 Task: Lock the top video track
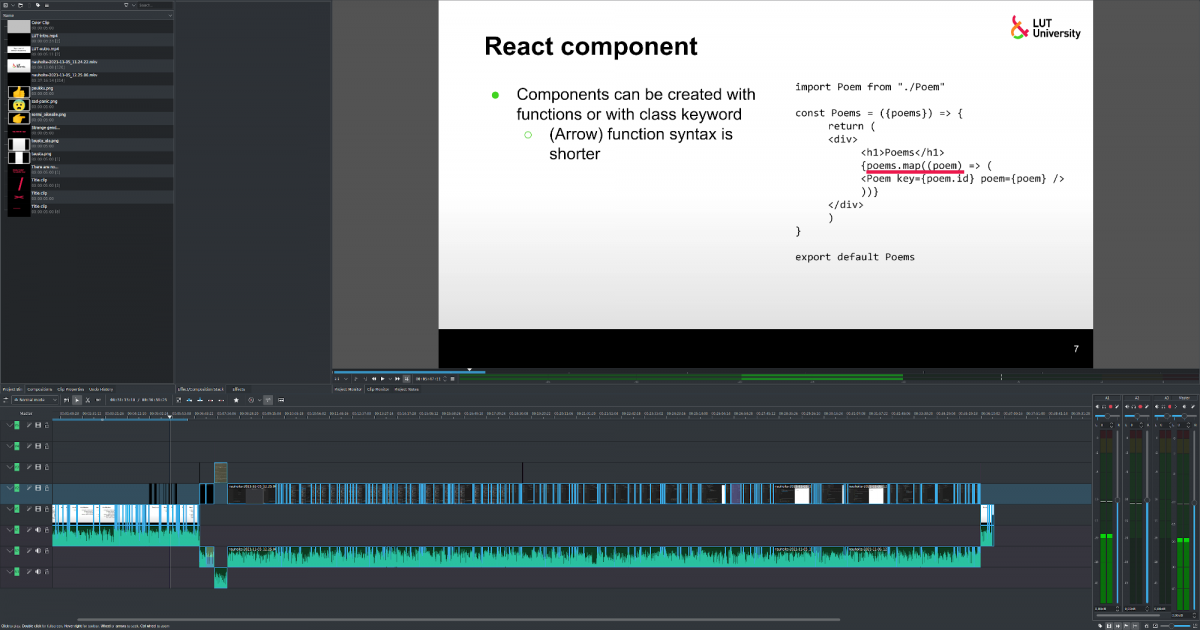47,425
